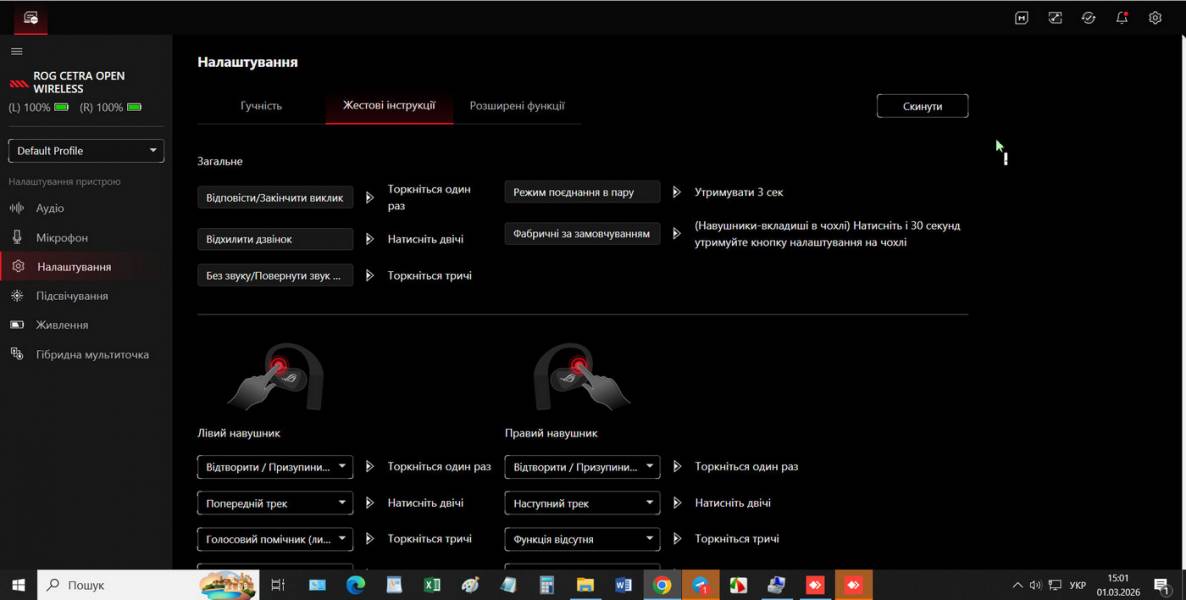Click the screen-share icon in the top bar
This screenshot has width=1186, height=600.
[1055, 17]
